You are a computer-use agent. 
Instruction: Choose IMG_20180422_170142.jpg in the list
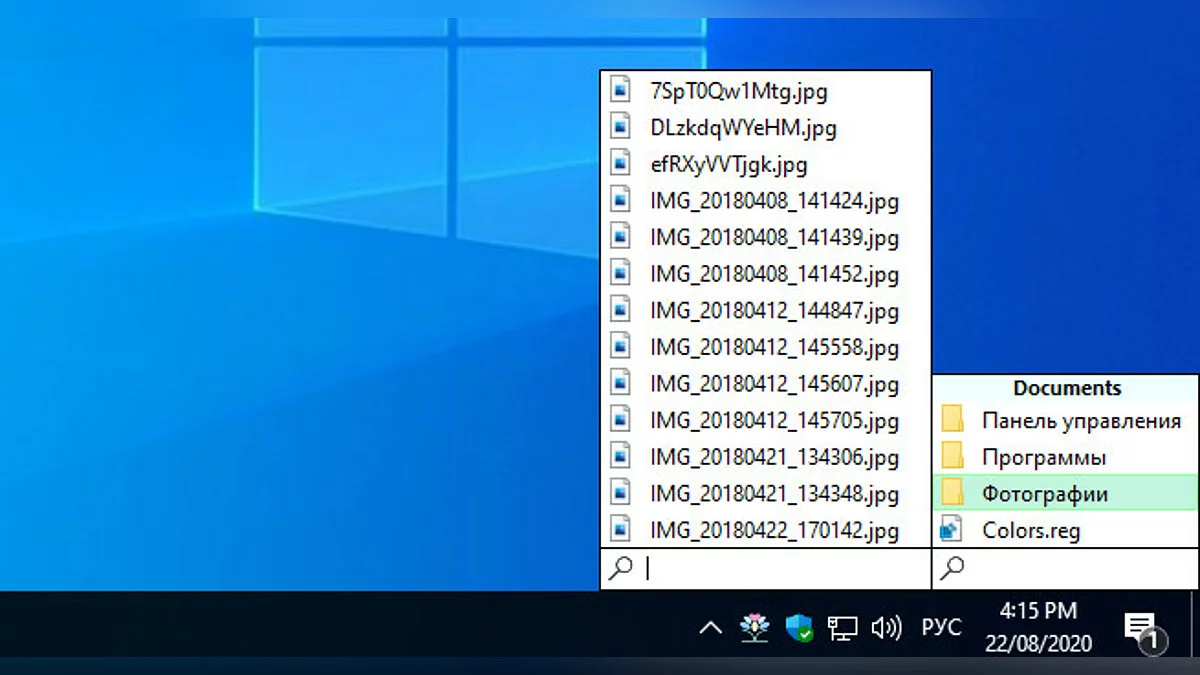coord(774,530)
